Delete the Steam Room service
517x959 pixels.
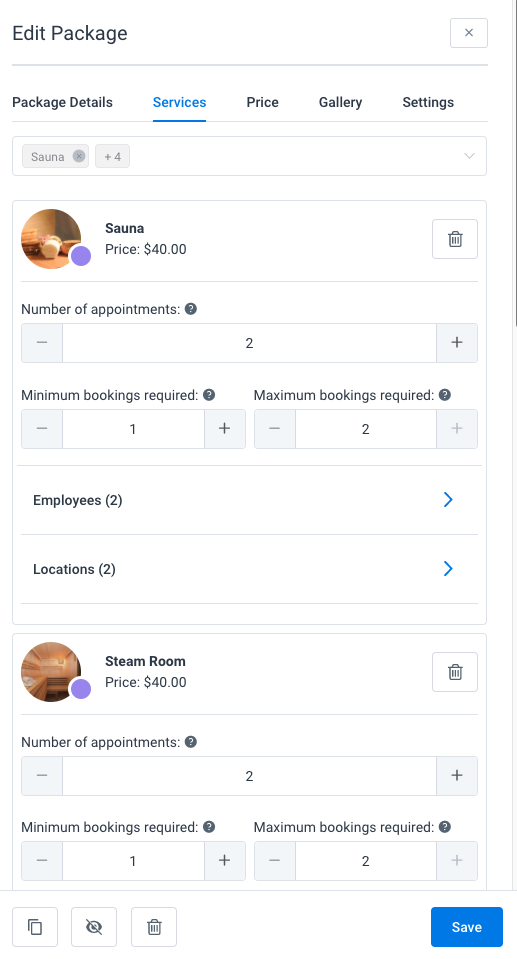pos(455,672)
